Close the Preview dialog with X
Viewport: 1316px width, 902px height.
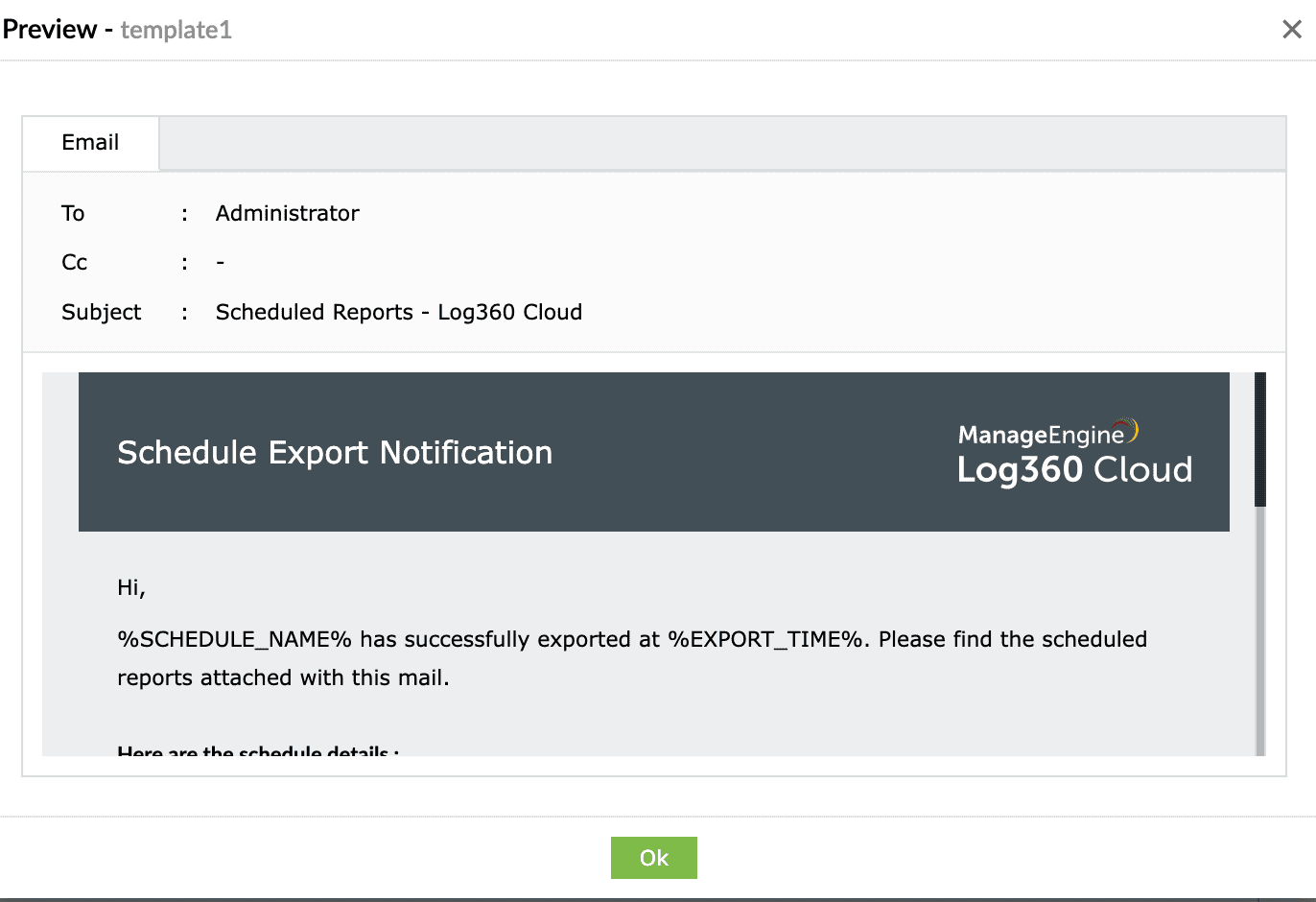pos(1292,30)
